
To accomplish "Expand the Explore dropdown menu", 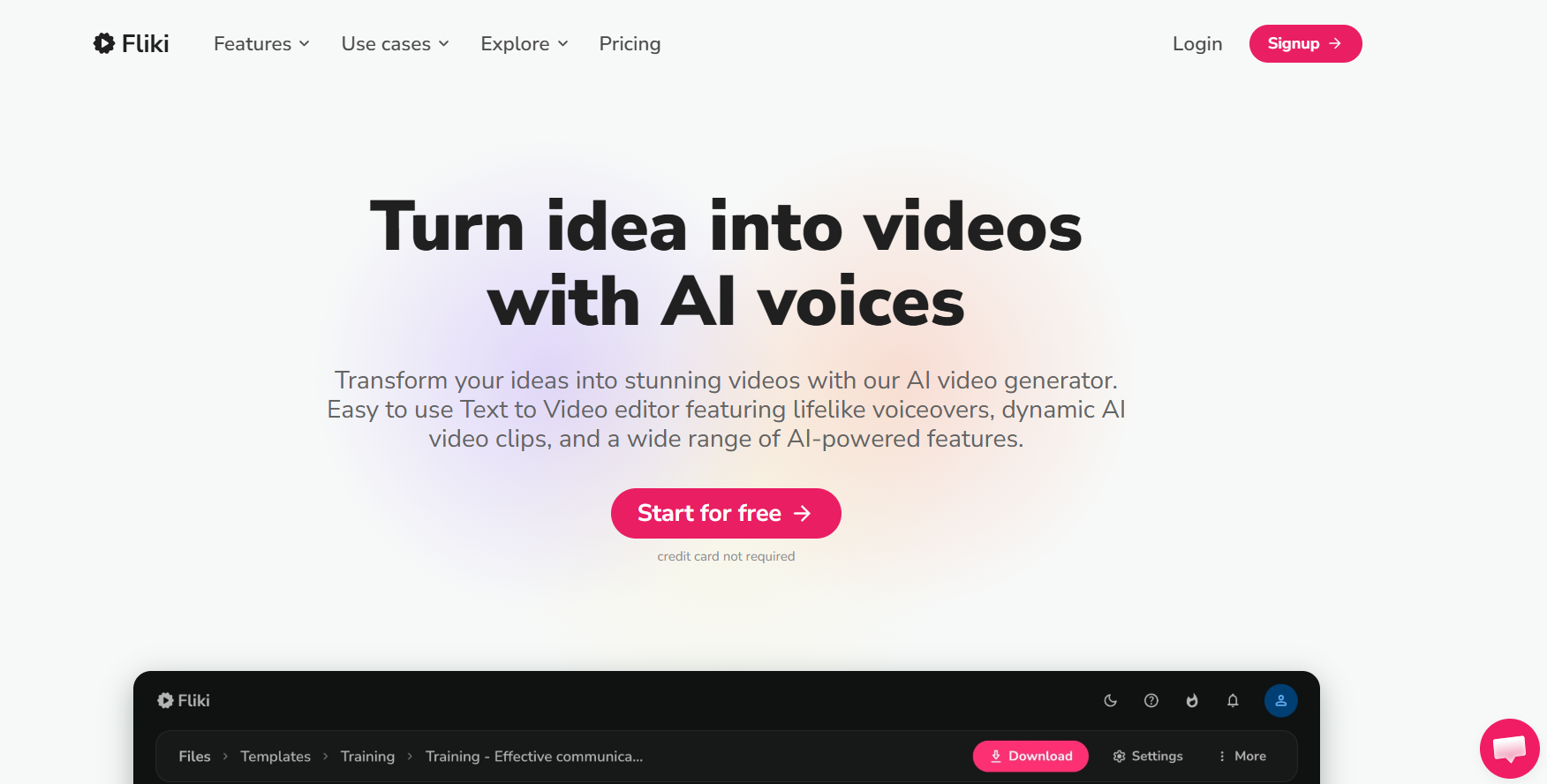I will (524, 43).
